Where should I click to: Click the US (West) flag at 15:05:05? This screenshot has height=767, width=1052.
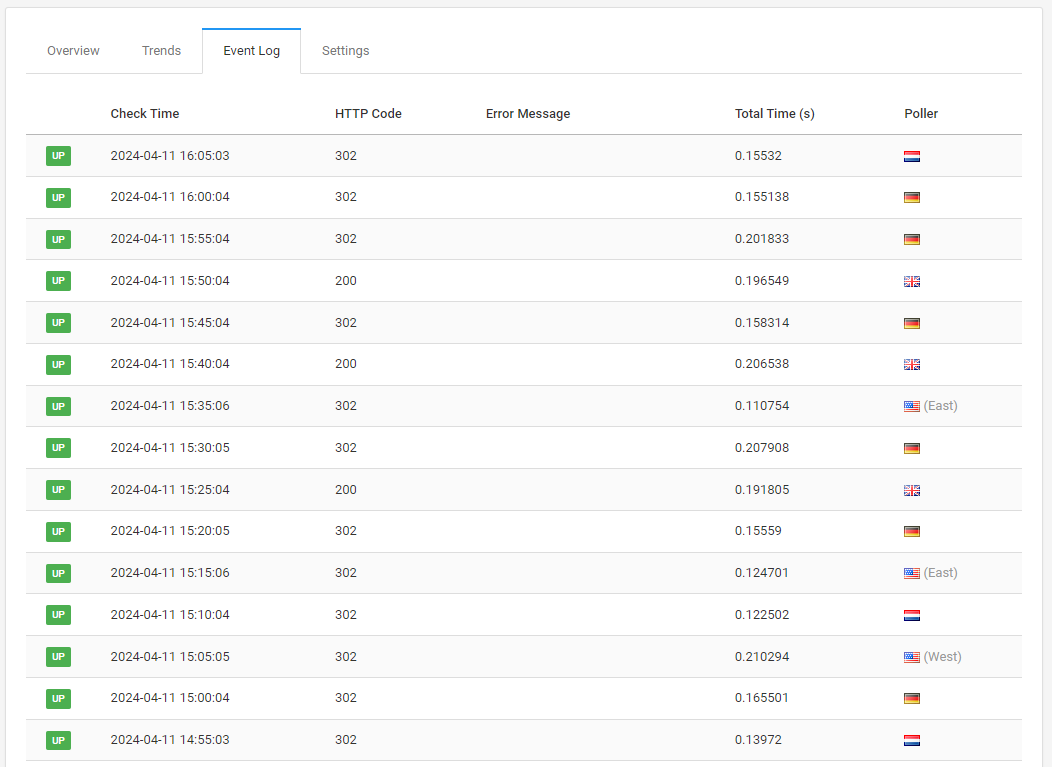click(x=911, y=657)
